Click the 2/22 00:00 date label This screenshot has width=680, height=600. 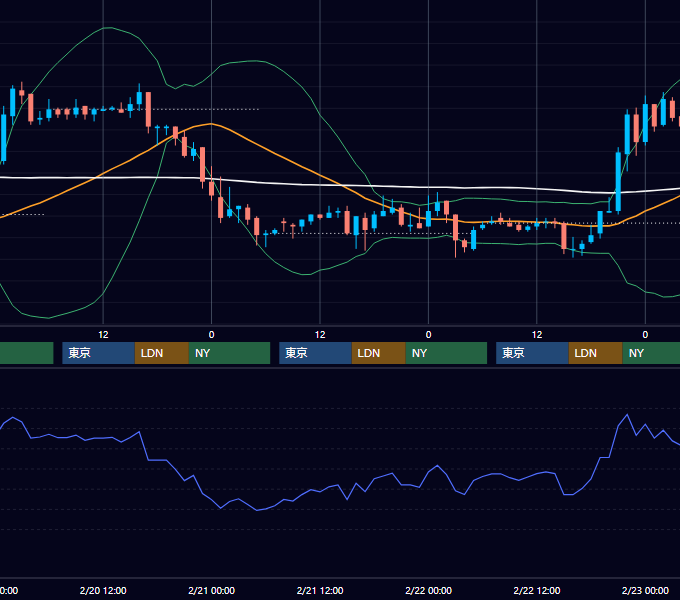point(428,590)
